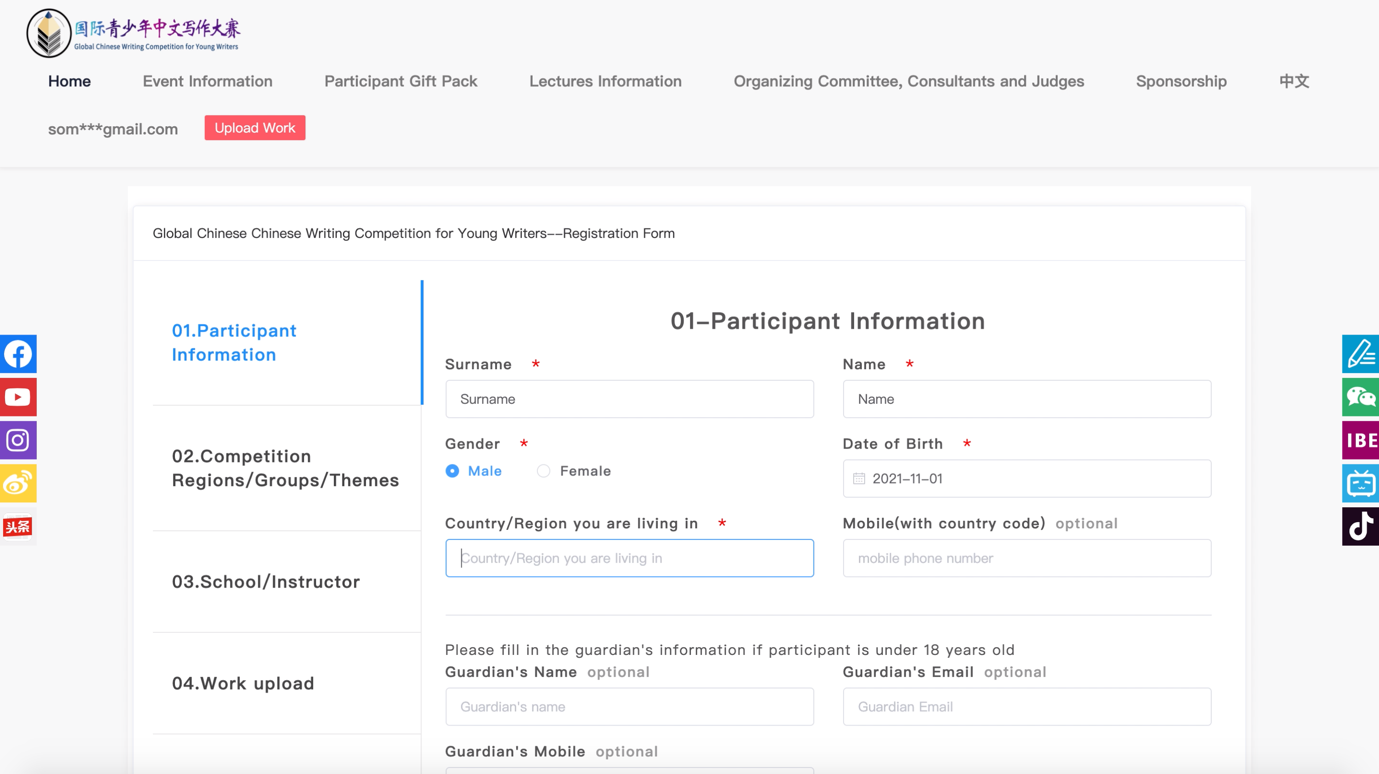Select the Female gender option

tap(574, 471)
